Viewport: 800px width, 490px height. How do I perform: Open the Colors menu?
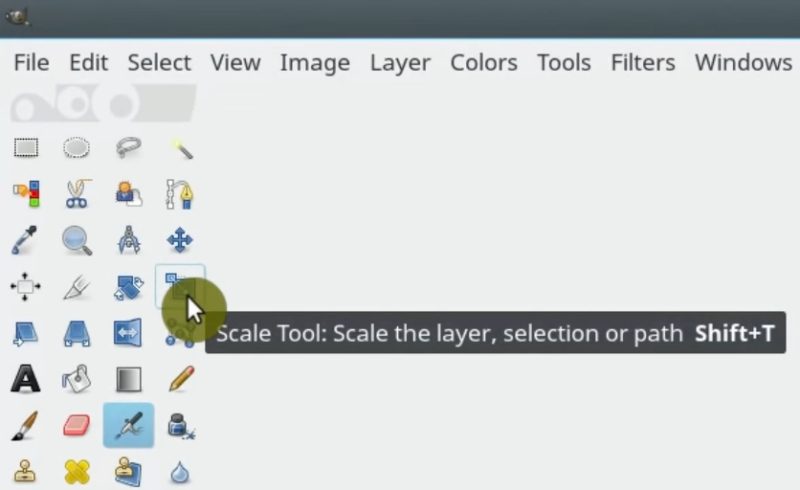coord(484,63)
